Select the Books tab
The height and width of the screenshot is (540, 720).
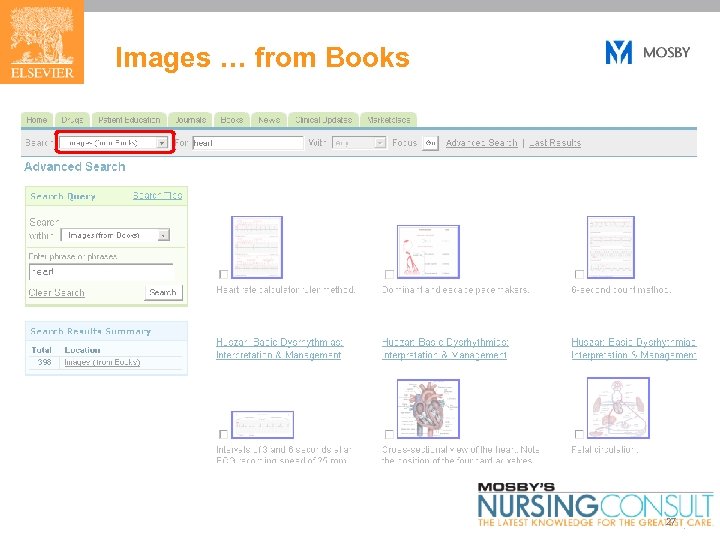pyautogui.click(x=231, y=120)
